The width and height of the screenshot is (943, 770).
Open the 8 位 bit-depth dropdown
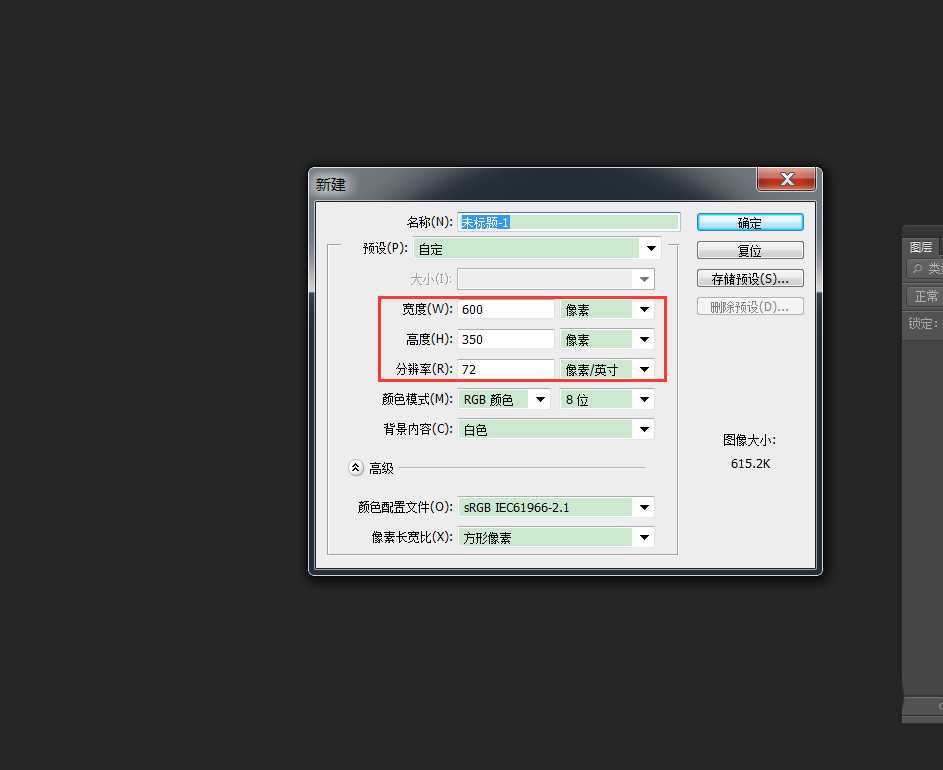pyautogui.click(x=645, y=399)
